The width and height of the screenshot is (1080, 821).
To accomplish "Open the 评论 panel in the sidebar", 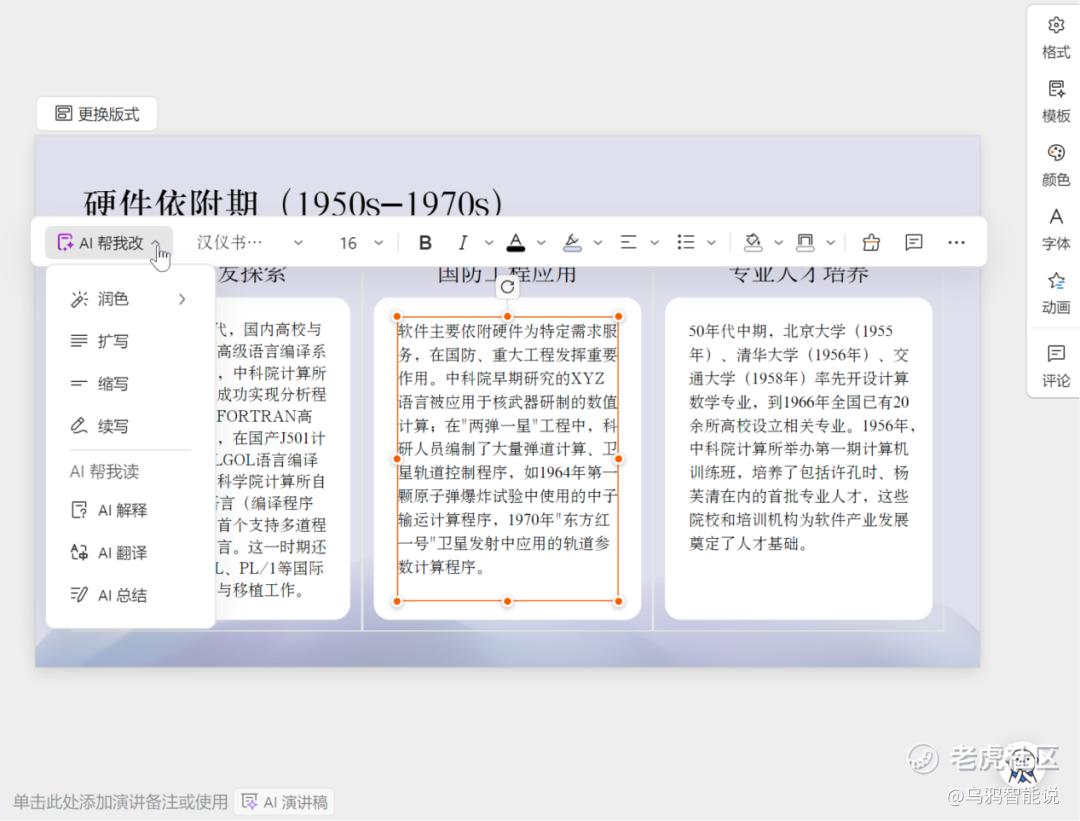I will pyautogui.click(x=1055, y=366).
